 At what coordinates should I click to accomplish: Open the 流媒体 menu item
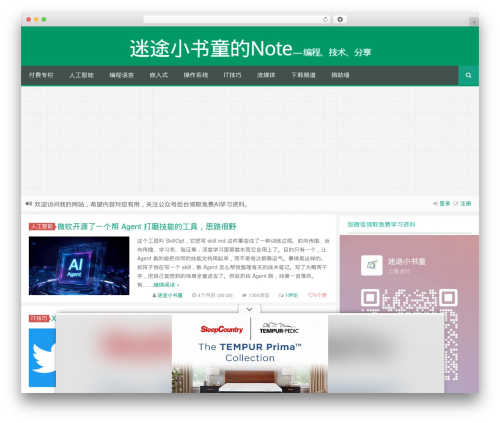266,75
